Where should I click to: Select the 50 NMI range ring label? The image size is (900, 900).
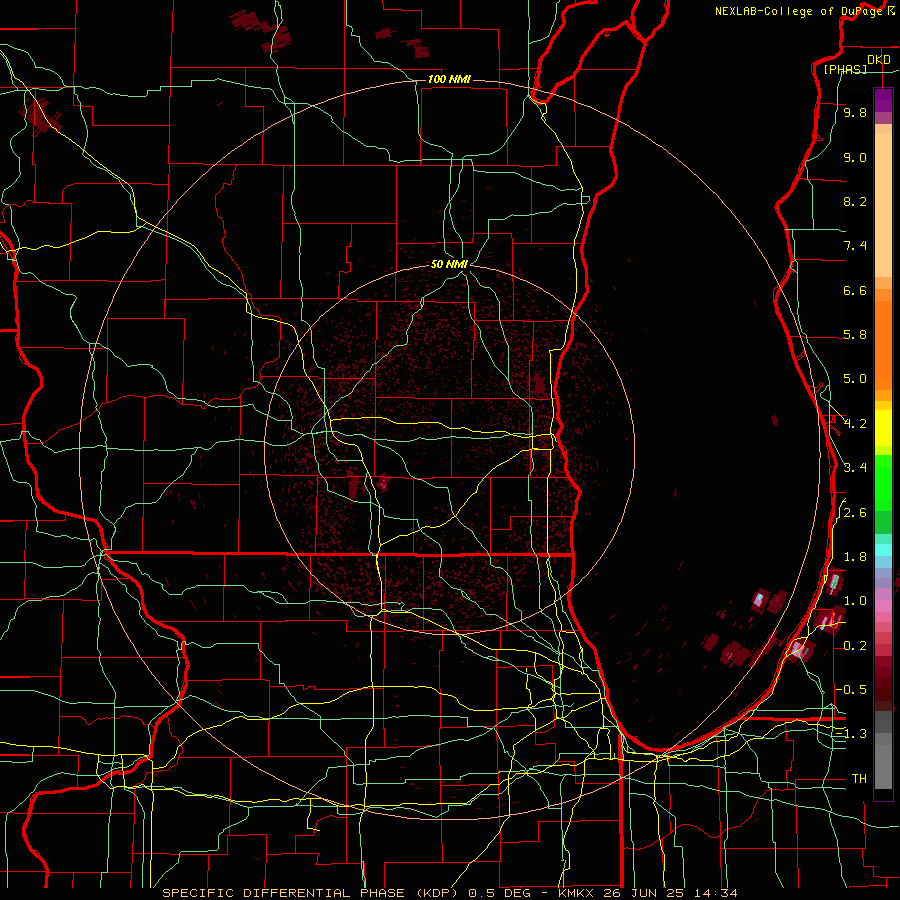(449, 265)
